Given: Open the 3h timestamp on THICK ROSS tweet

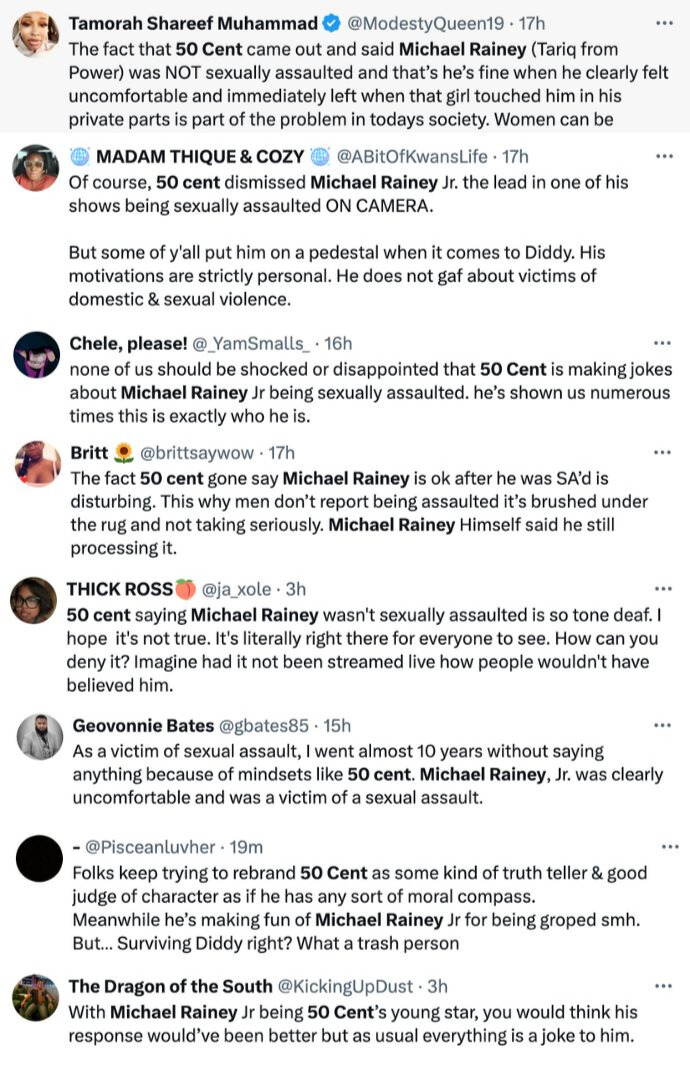Looking at the screenshot, I should point(295,589).
